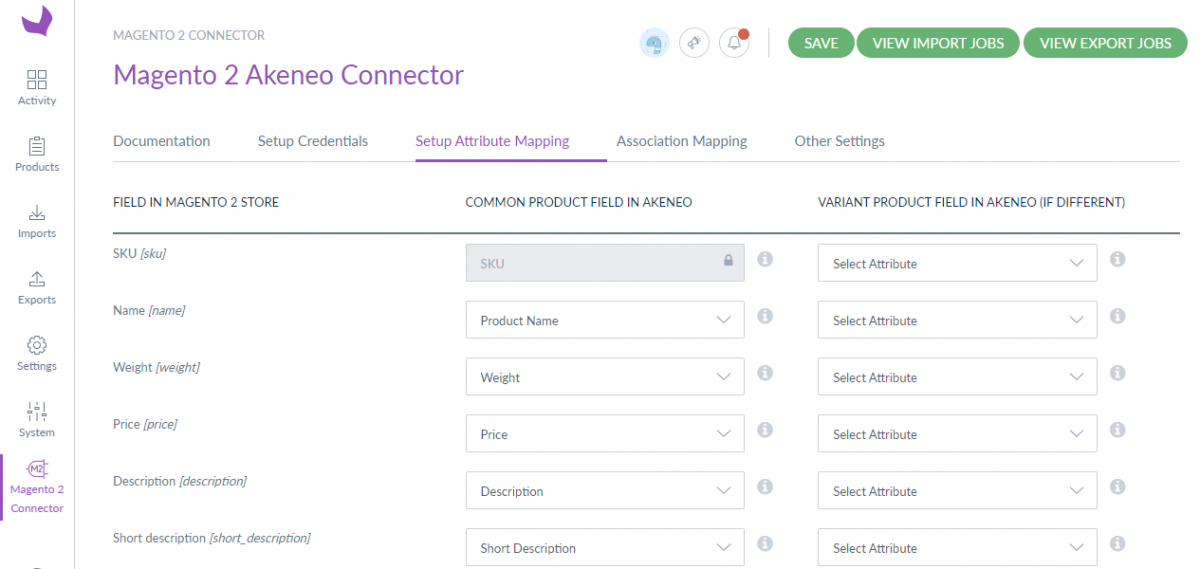
Task: Select Magento 2 Connector sidebar item
Action: (x=37, y=487)
